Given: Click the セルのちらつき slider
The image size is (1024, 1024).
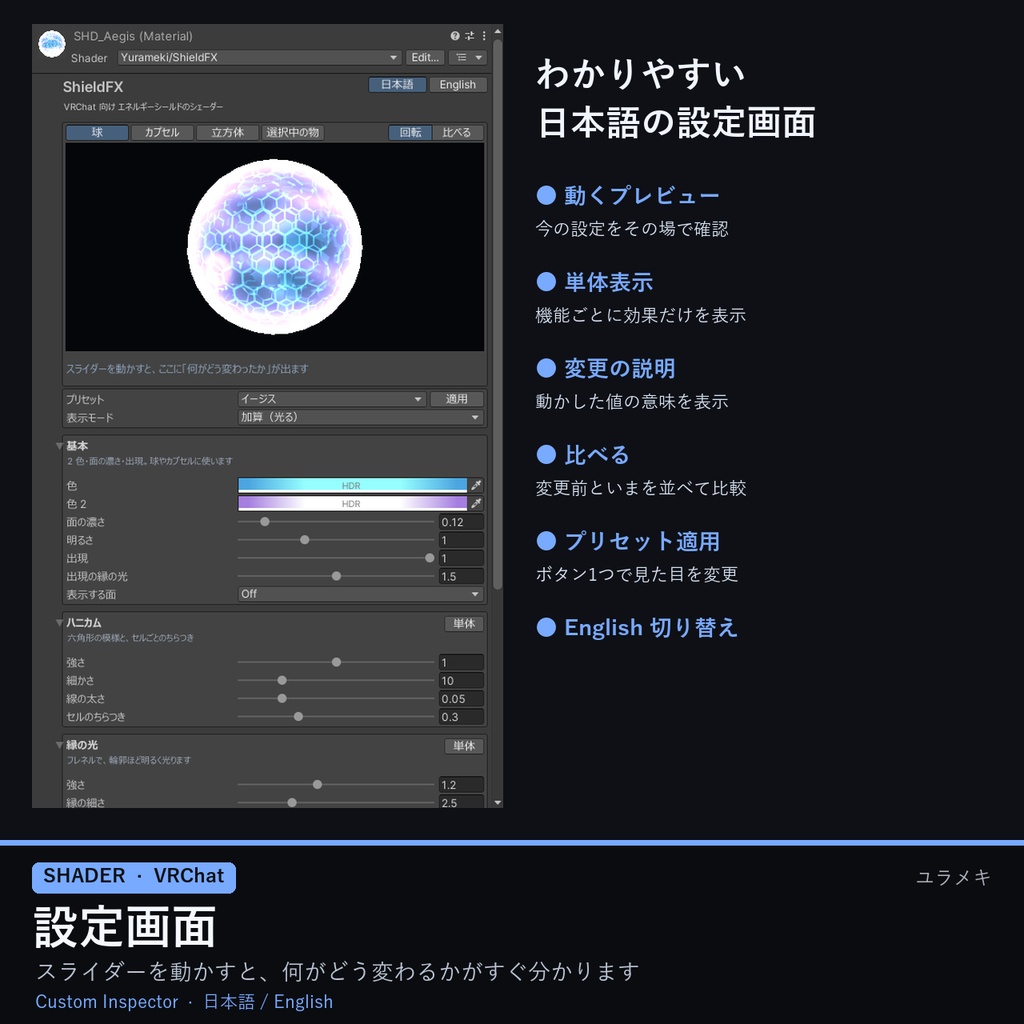Looking at the screenshot, I should pos(336,717).
